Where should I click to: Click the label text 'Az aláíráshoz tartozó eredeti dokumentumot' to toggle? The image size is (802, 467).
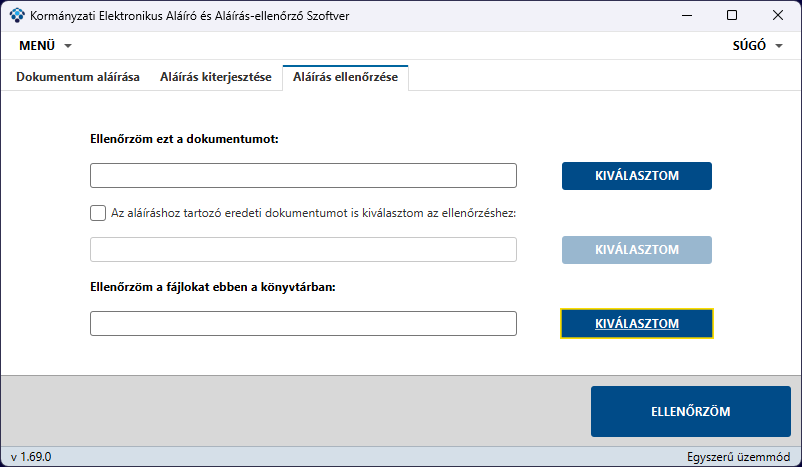click(x=230, y=213)
